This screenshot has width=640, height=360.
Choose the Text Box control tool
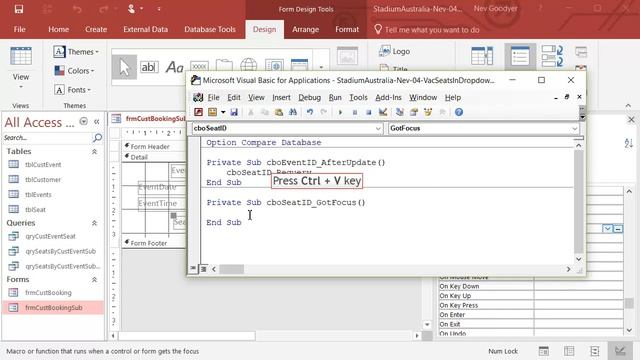(149, 67)
